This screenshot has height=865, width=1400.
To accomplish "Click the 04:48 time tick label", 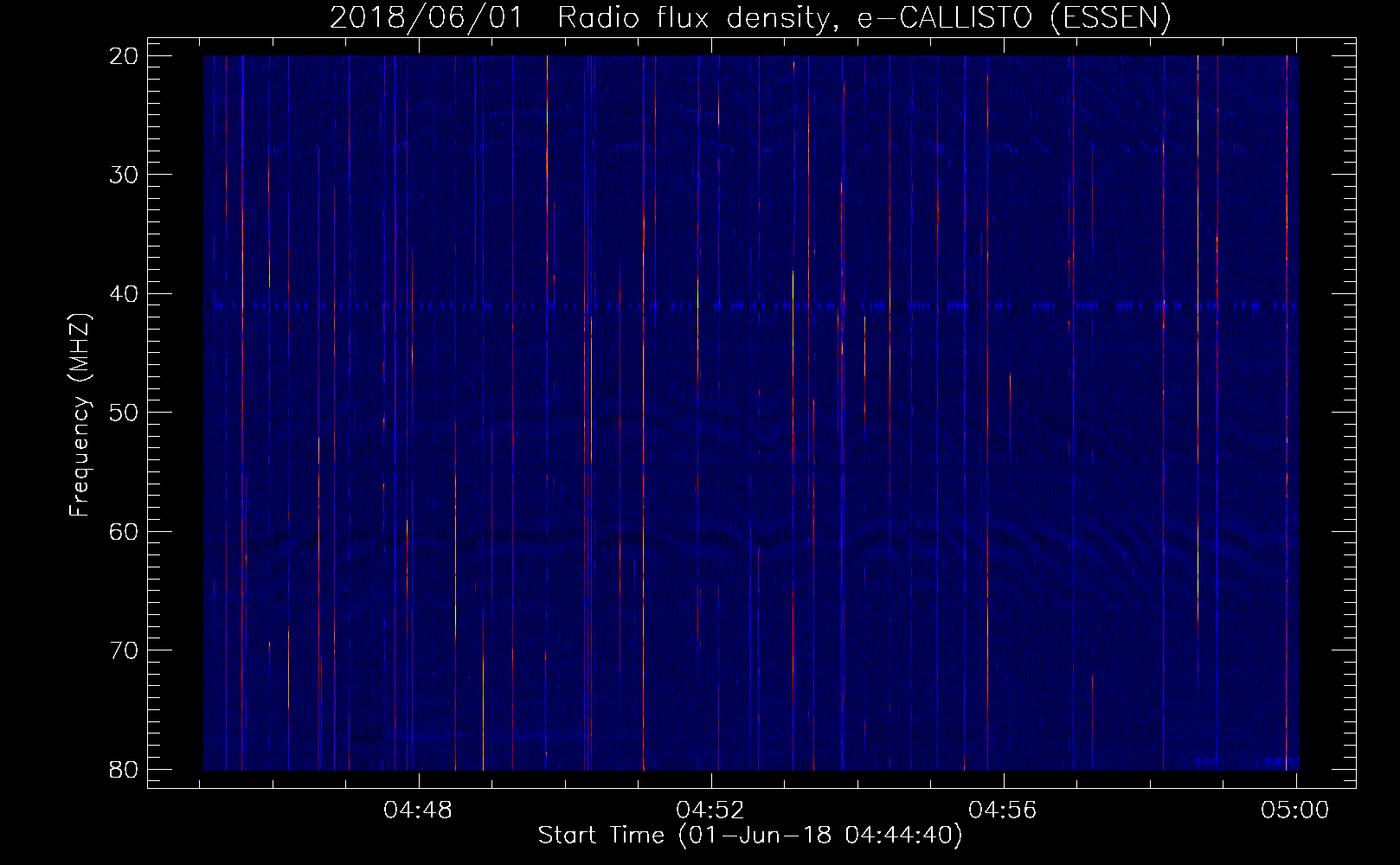I will pyautogui.click(x=419, y=811).
